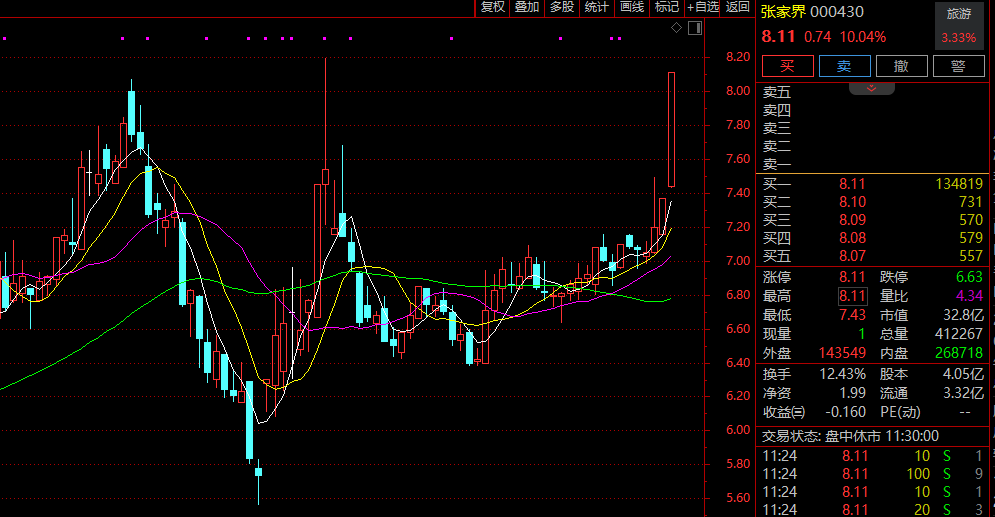Open the 旅游 sector box
995x517 pixels.
(x=958, y=26)
